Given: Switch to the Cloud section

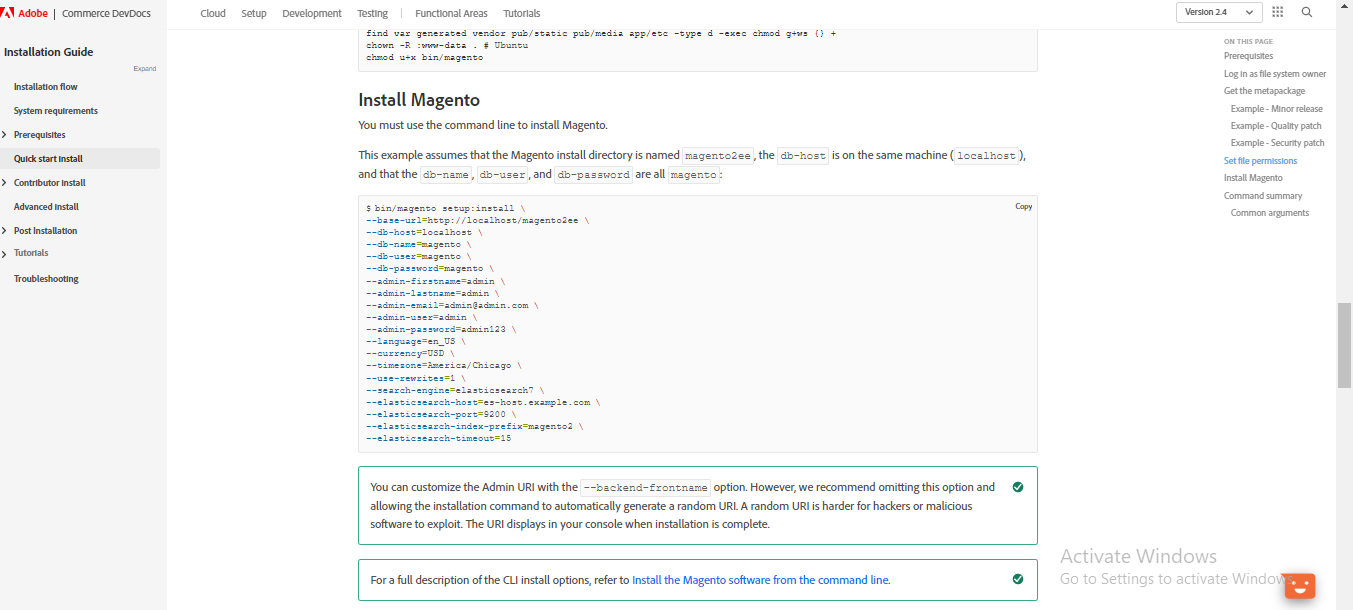Looking at the screenshot, I should [x=213, y=13].
